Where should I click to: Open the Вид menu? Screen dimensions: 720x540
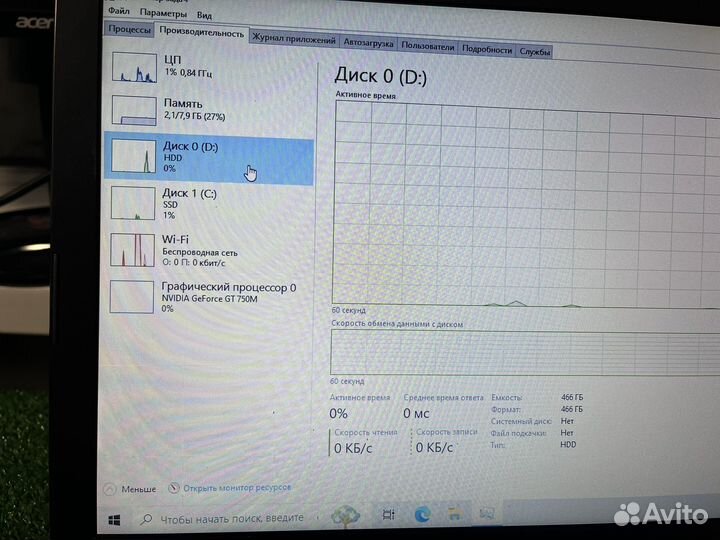tap(204, 15)
